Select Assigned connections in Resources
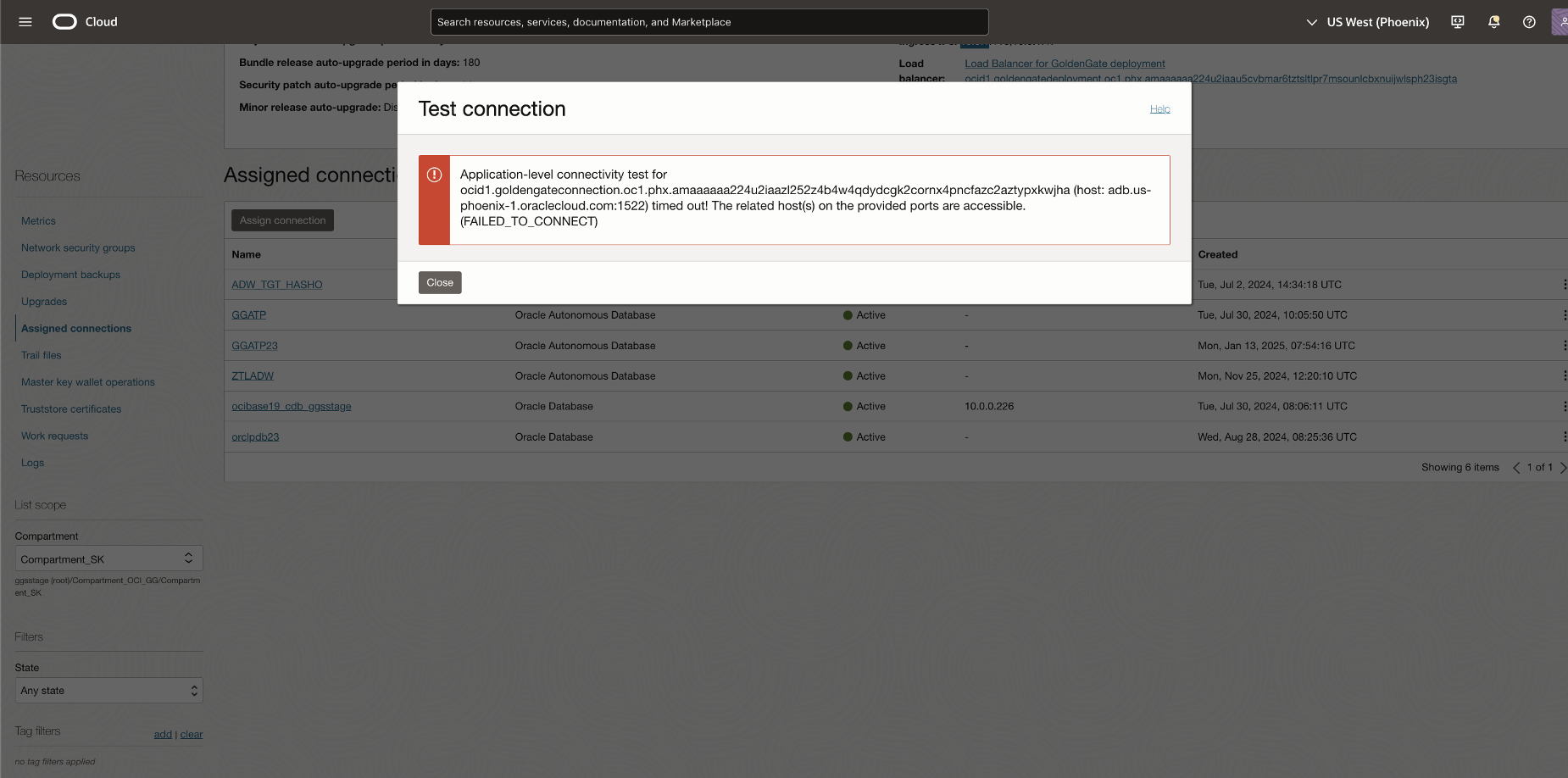Viewport: 1568px width, 778px height. click(x=76, y=329)
